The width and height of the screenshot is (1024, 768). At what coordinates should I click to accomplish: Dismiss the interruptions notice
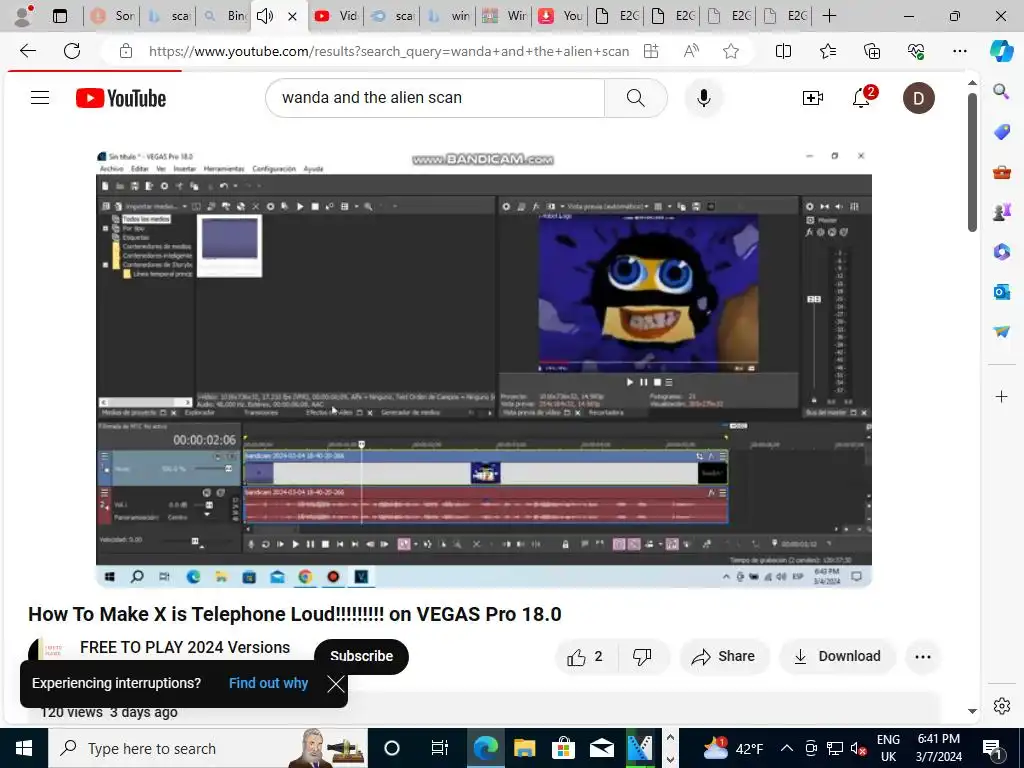click(x=336, y=684)
